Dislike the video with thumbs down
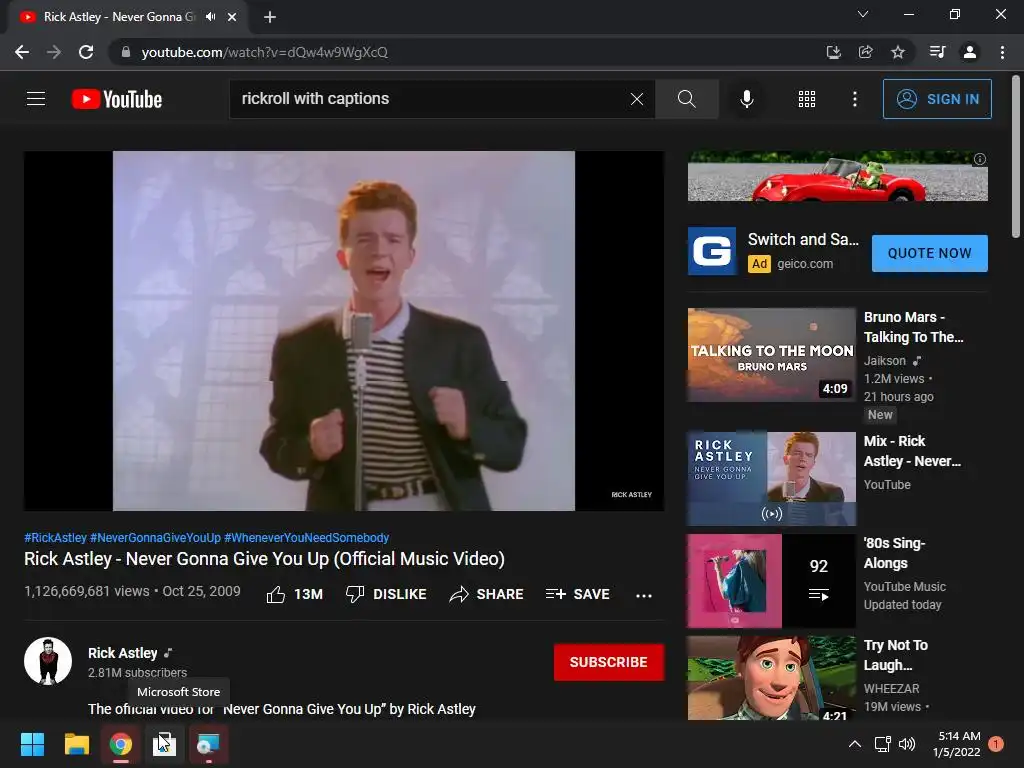Viewport: 1024px width, 768px height. pyautogui.click(x=386, y=594)
